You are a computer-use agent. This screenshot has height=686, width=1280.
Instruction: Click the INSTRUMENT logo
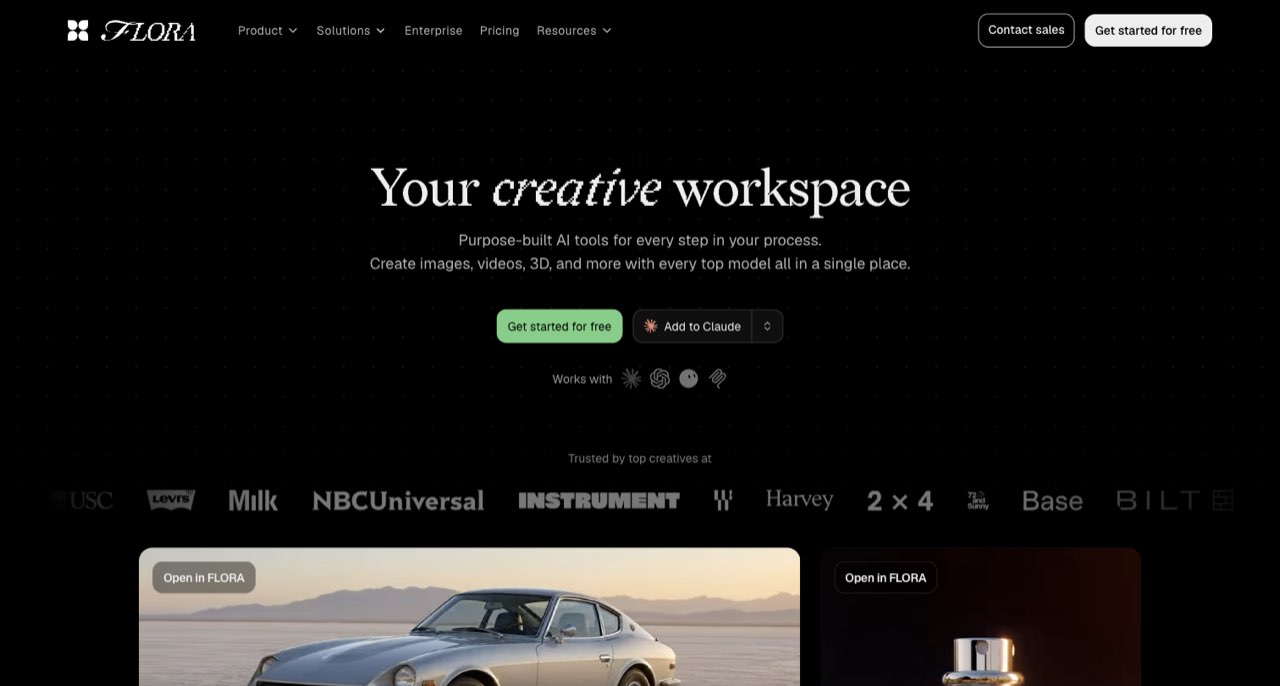point(599,500)
